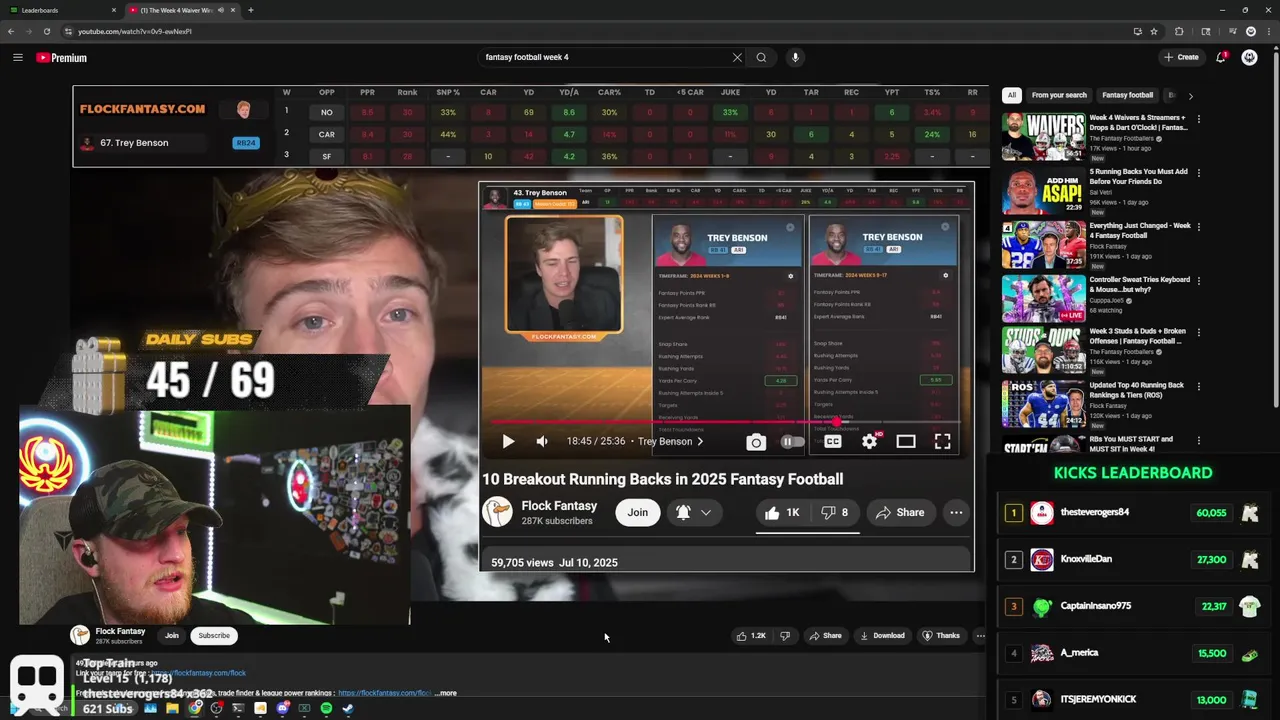
Task: Run search with the magnifier button
Action: click(761, 57)
